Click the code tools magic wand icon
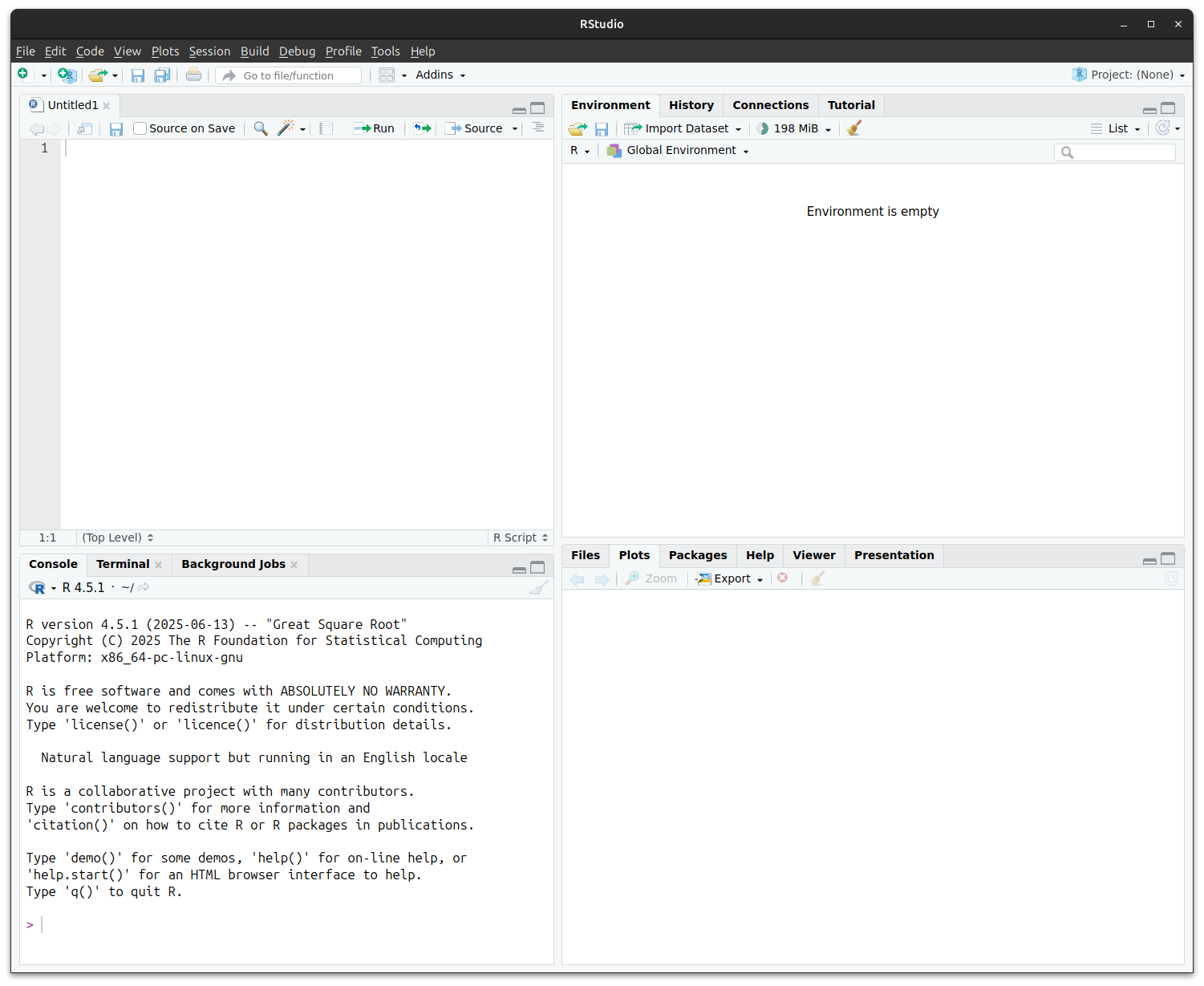 286,128
